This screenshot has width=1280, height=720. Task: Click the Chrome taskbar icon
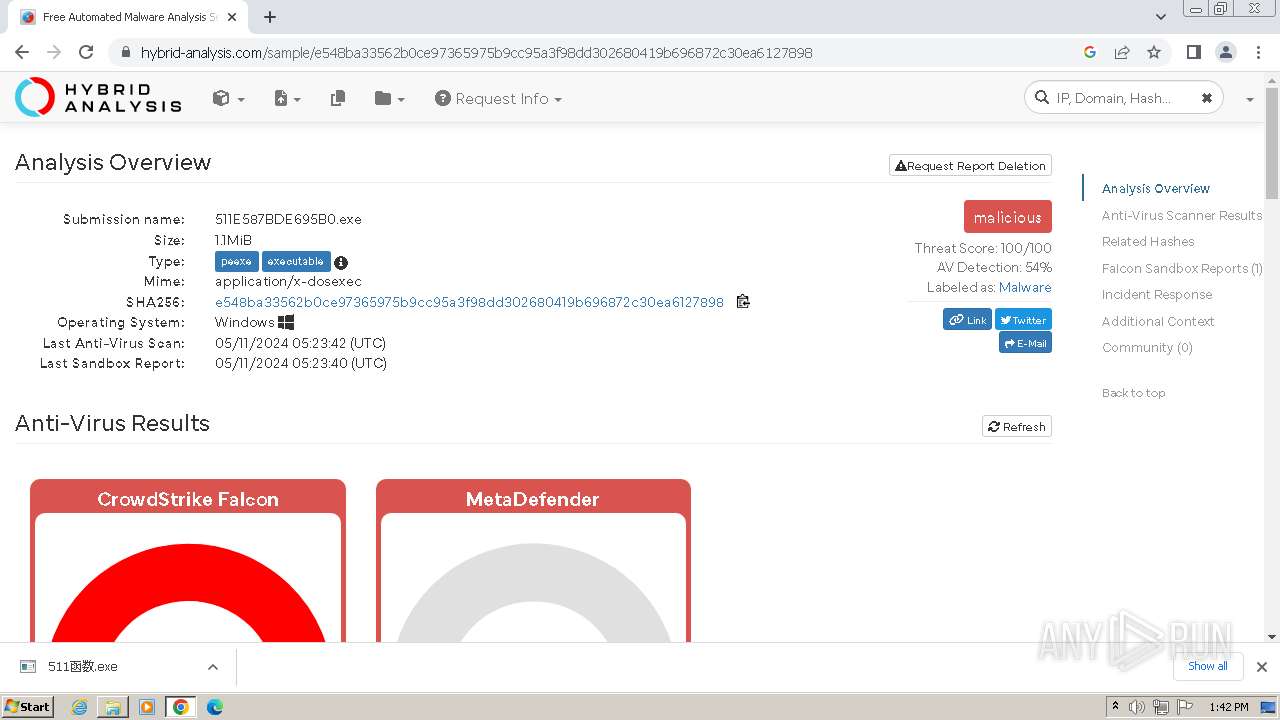181,707
